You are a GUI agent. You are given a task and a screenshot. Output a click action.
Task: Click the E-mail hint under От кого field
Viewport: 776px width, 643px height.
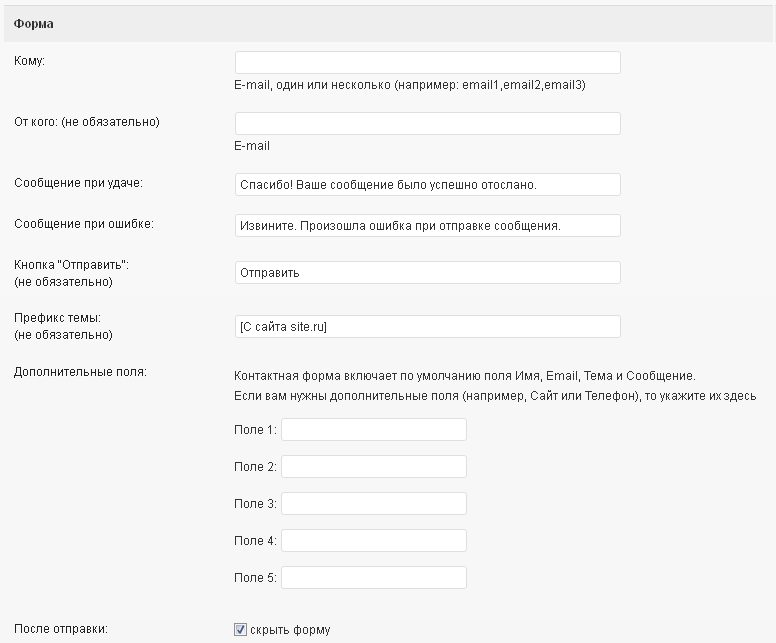pos(252,146)
